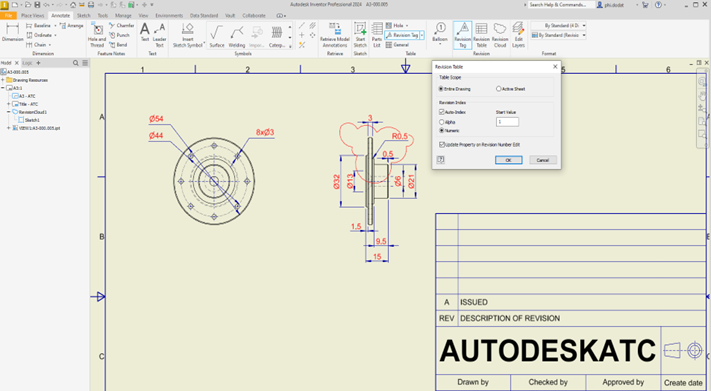This screenshot has width=711, height=391.
Task: Open the model browser hamburger menu
Action: (x=85, y=63)
